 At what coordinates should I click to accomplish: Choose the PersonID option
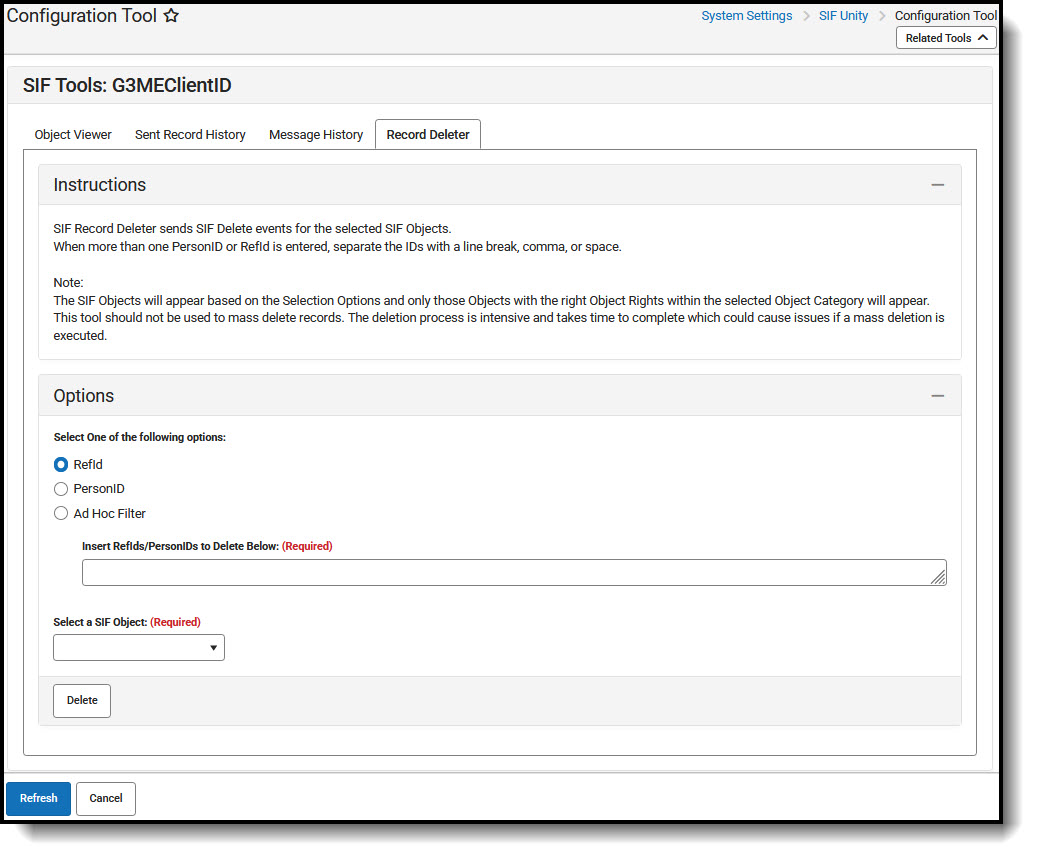(60, 488)
